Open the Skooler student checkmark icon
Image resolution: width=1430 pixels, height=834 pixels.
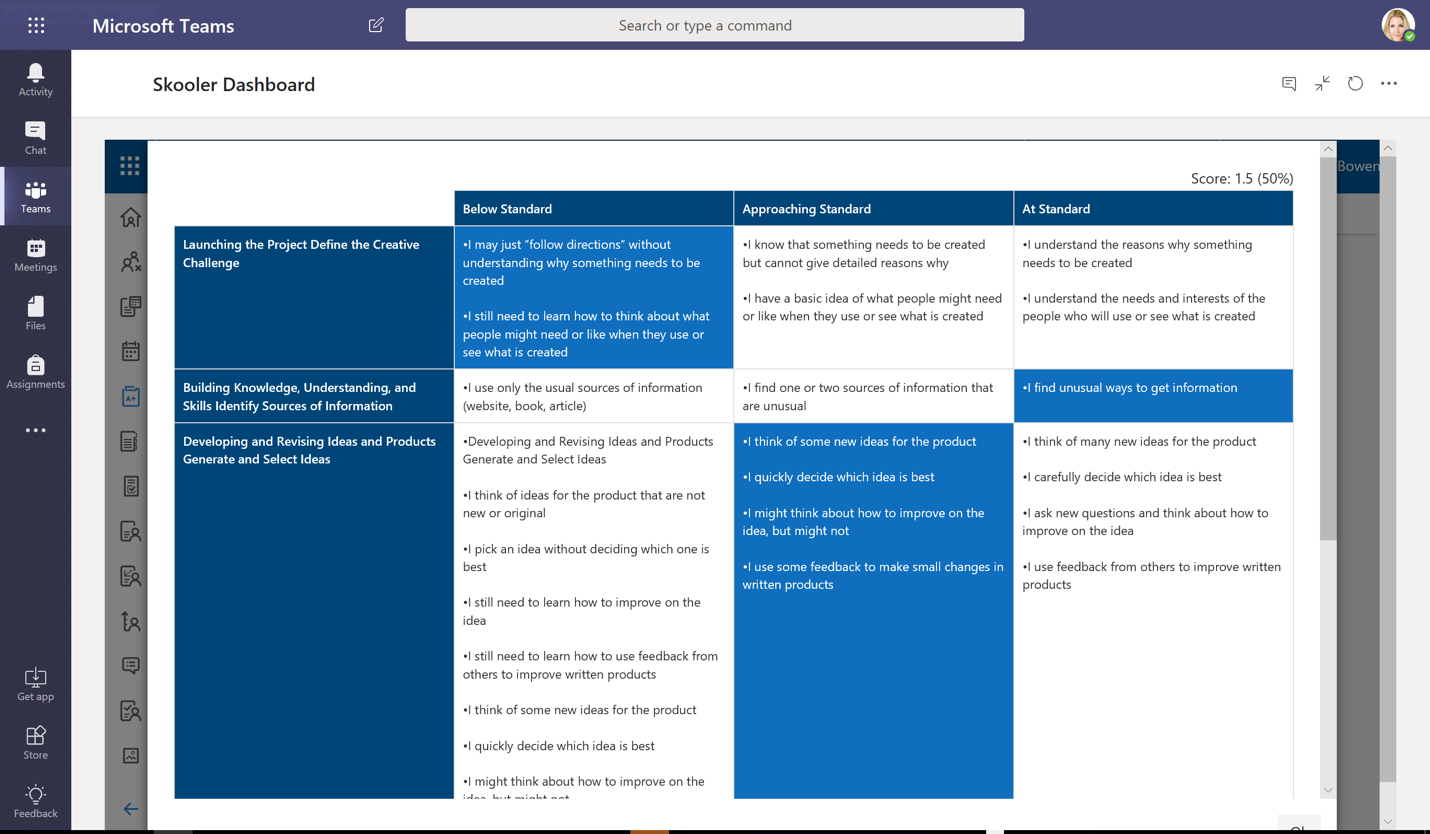(x=131, y=711)
